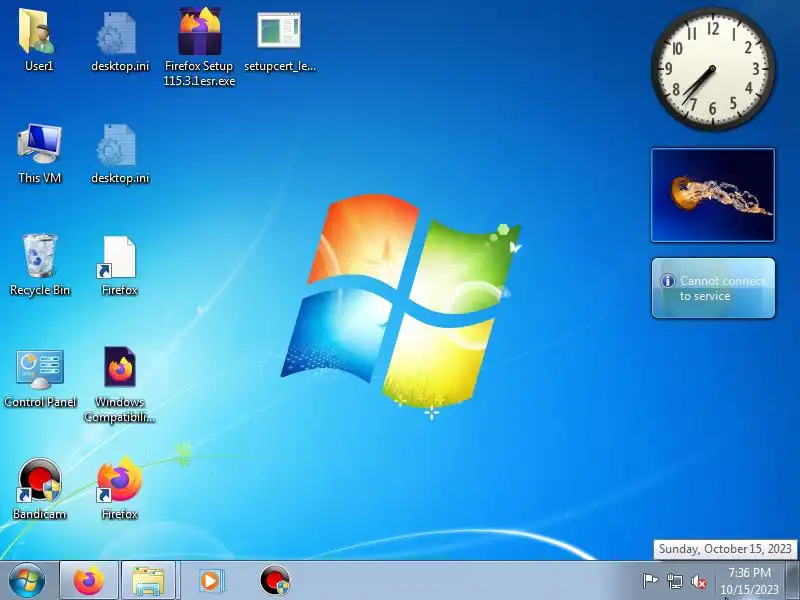Click the Show desktop button beside the clock
800x600 pixels.
click(x=793, y=581)
